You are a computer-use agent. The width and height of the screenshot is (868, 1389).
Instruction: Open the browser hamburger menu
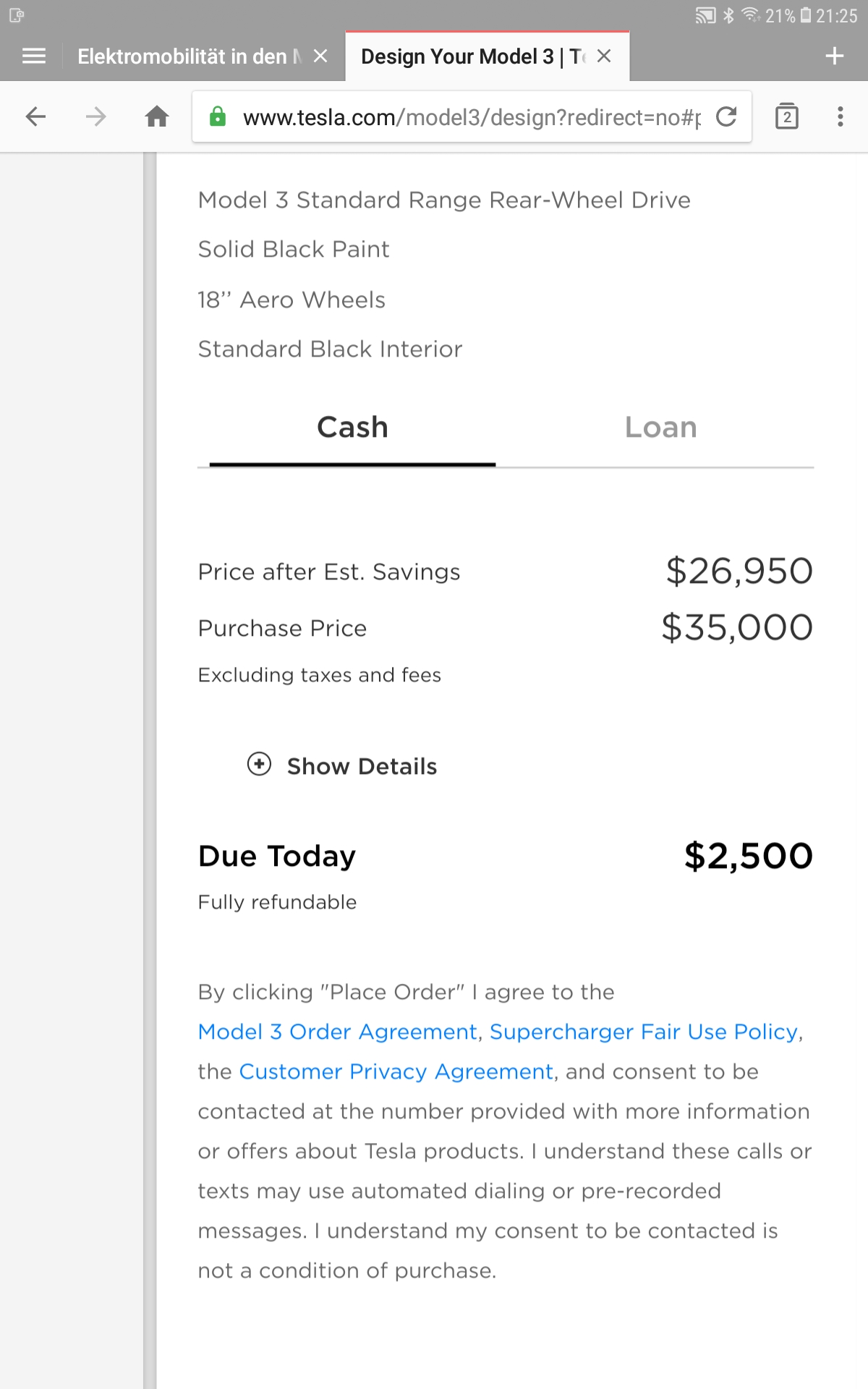tap(34, 56)
